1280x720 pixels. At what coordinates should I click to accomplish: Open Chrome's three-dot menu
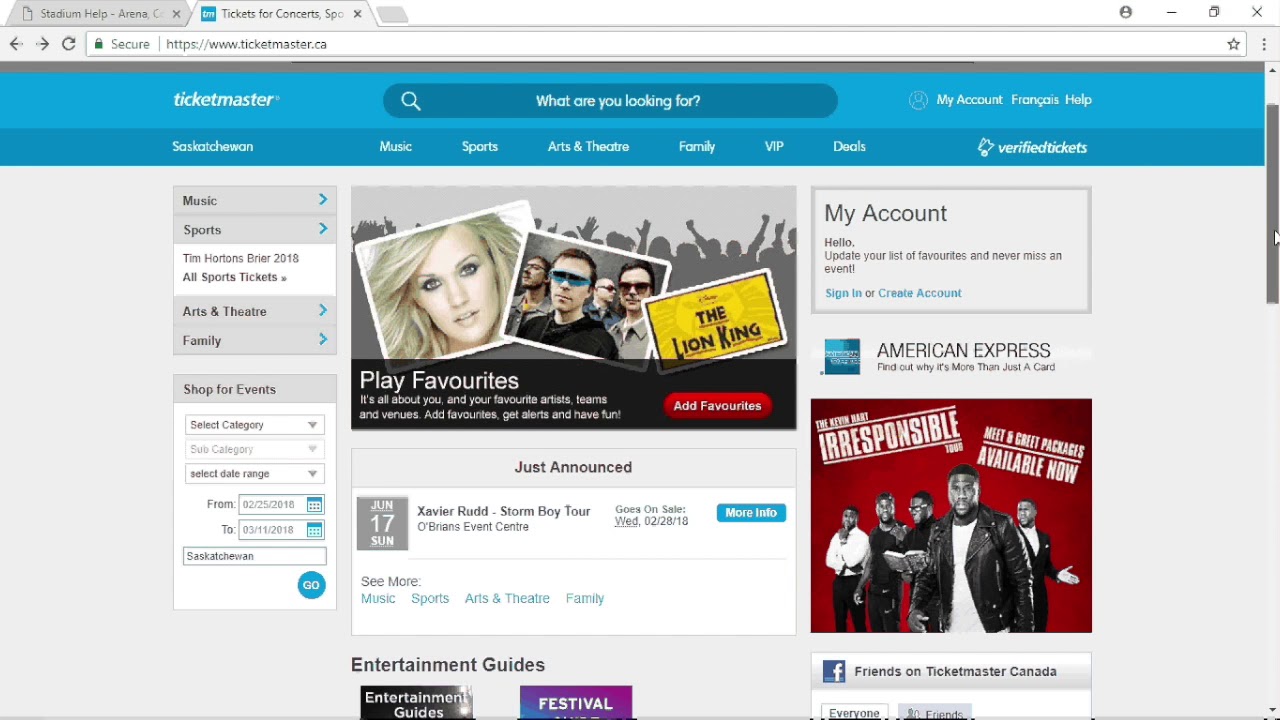1264,44
